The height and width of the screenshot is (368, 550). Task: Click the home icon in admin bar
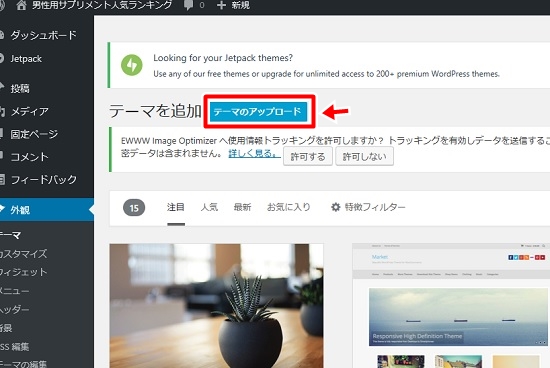(x=21, y=5)
